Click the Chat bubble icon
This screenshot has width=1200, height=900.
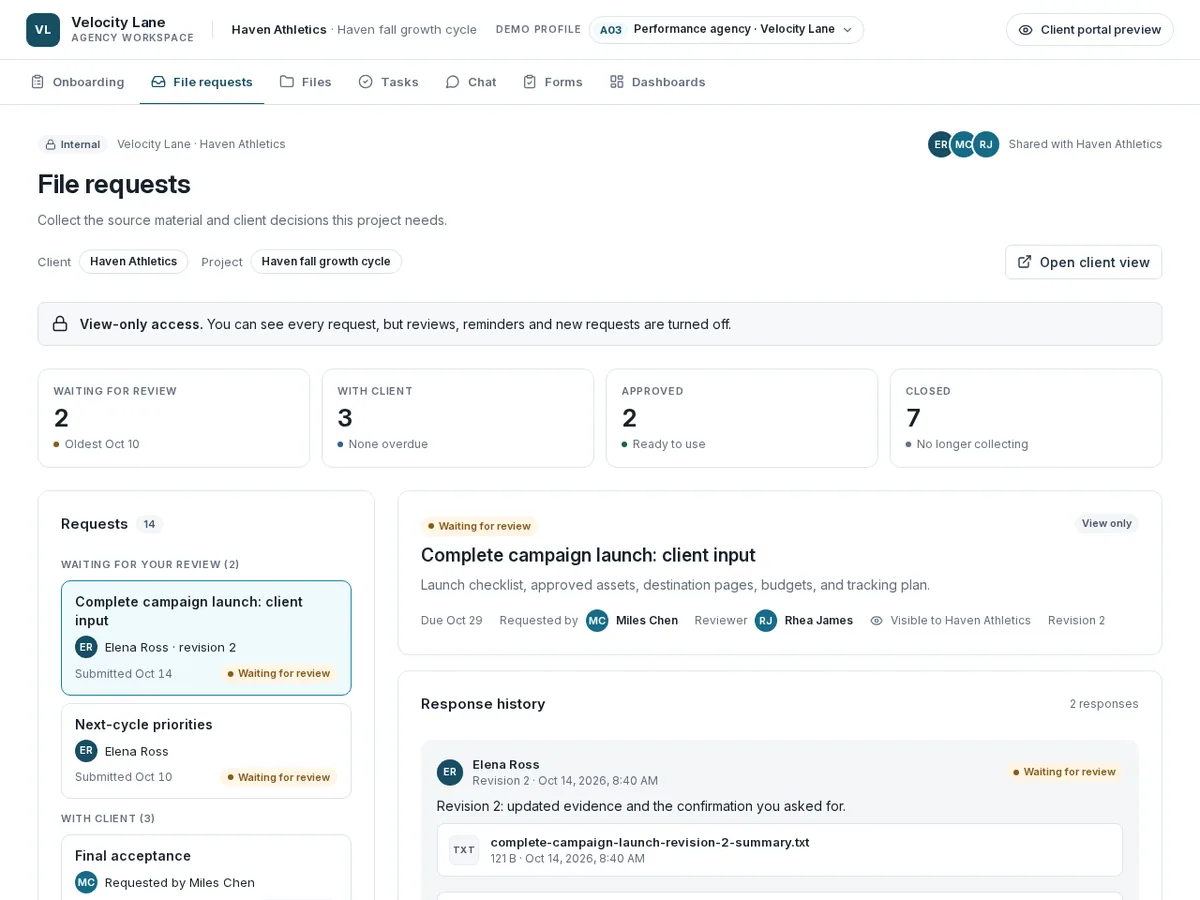(x=452, y=82)
